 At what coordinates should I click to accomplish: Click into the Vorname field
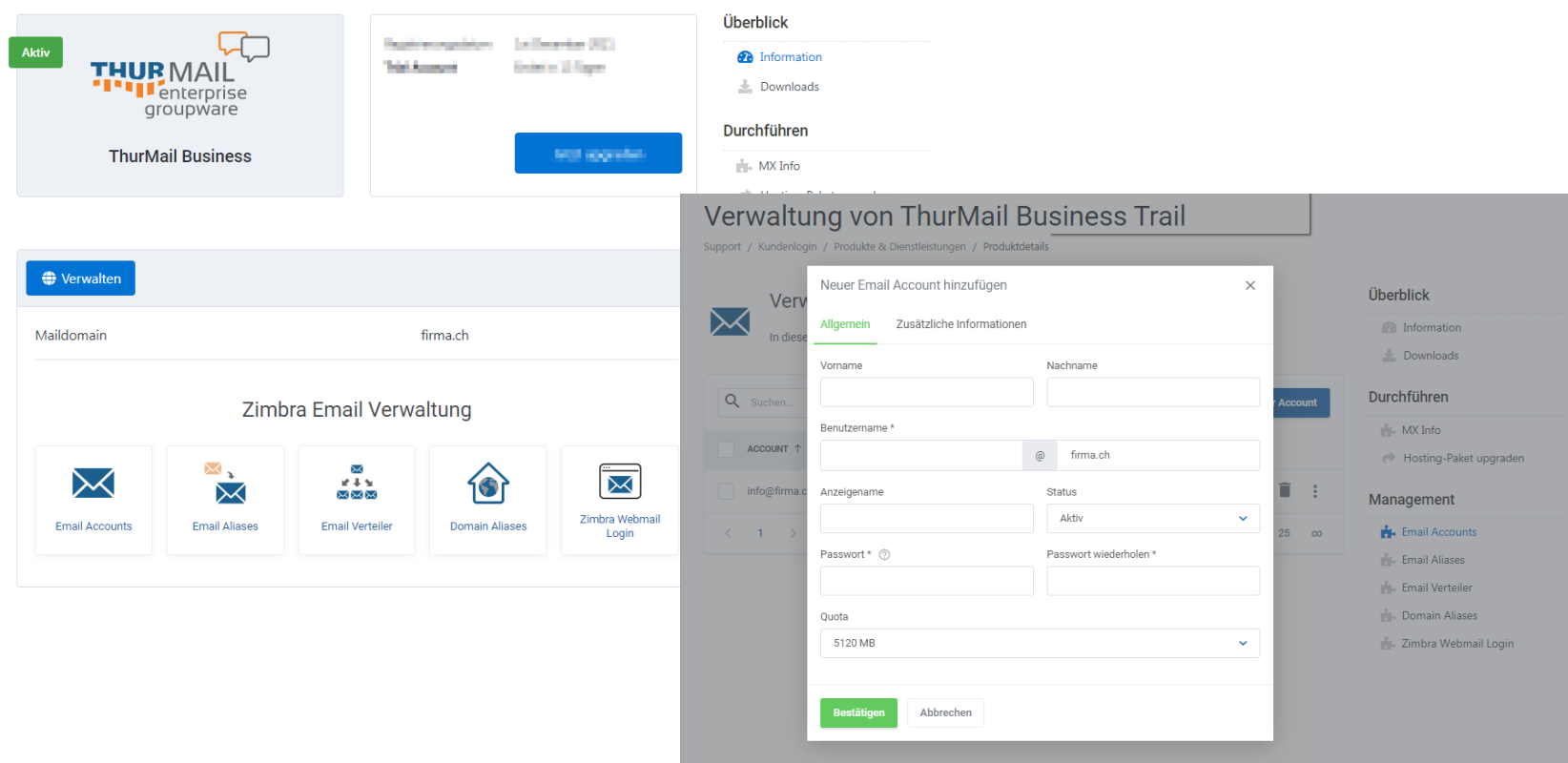pos(926,392)
